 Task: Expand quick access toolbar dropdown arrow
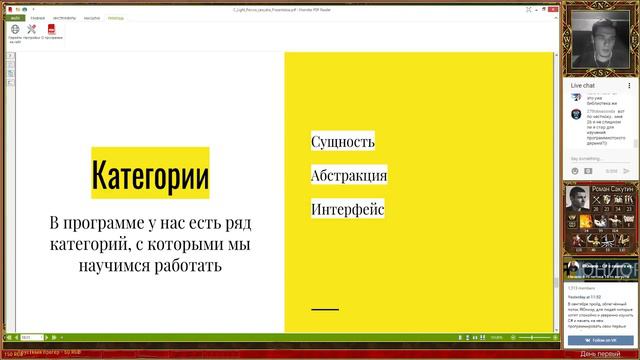(x=33, y=9)
